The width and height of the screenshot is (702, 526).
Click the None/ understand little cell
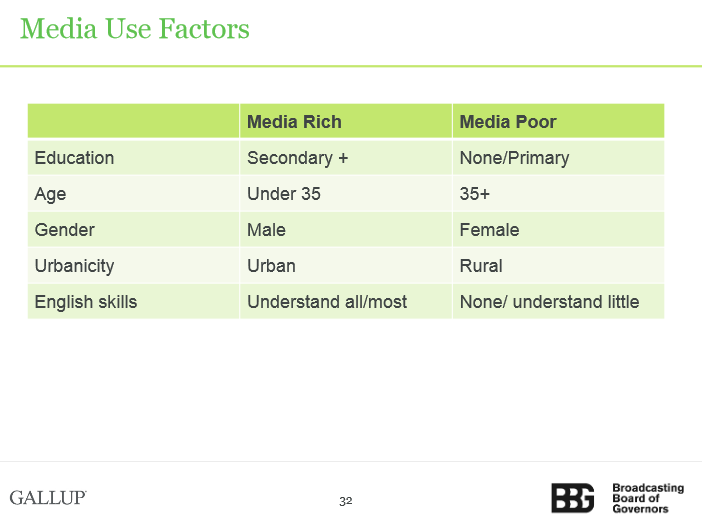[558, 302]
